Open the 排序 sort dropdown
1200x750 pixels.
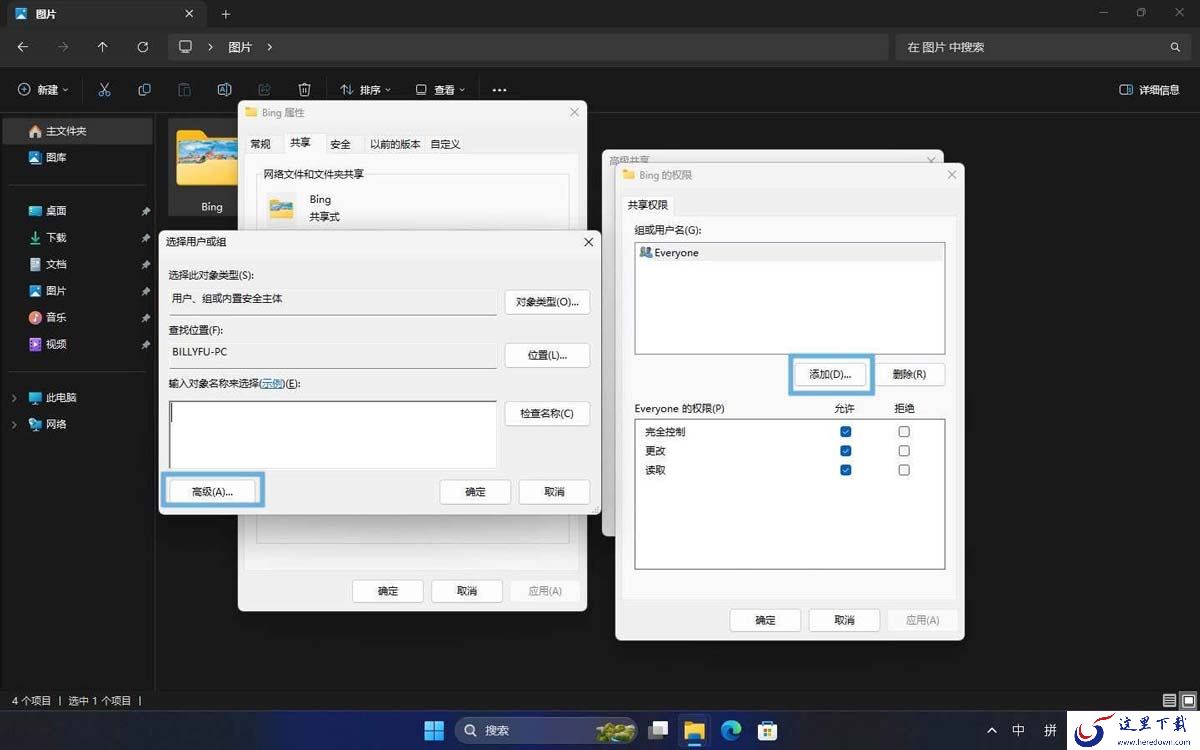click(x=365, y=90)
